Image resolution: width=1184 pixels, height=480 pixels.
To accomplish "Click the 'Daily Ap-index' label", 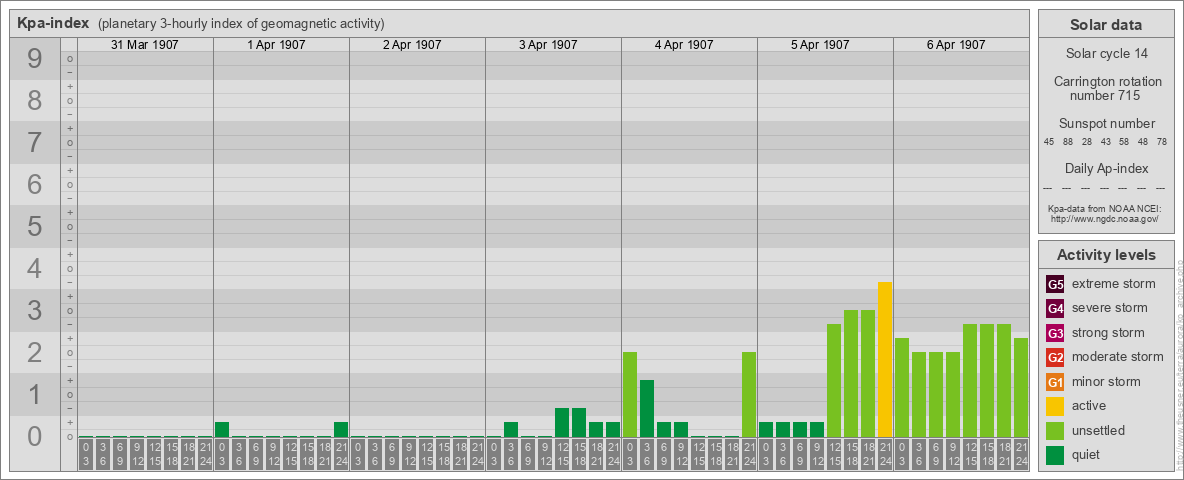I will [1105, 168].
